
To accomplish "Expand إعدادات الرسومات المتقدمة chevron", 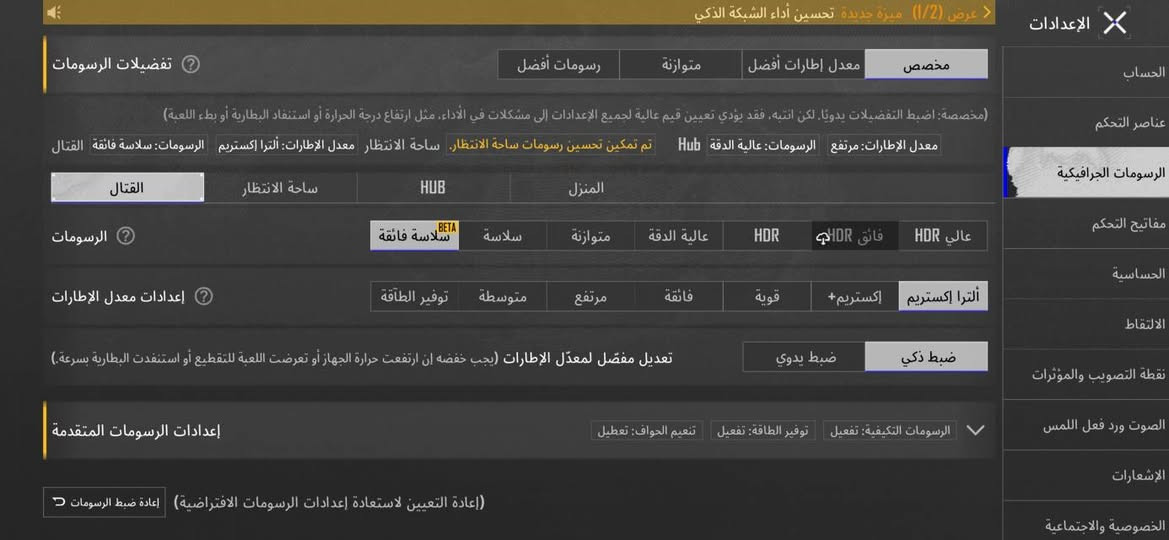I will pyautogui.click(x=974, y=430).
